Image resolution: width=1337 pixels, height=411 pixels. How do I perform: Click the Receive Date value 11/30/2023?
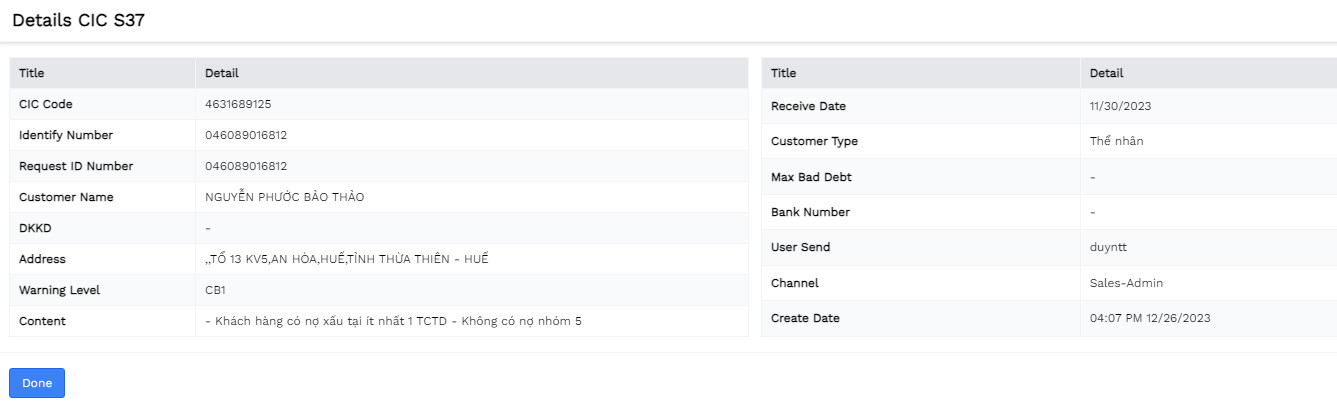[1121, 106]
